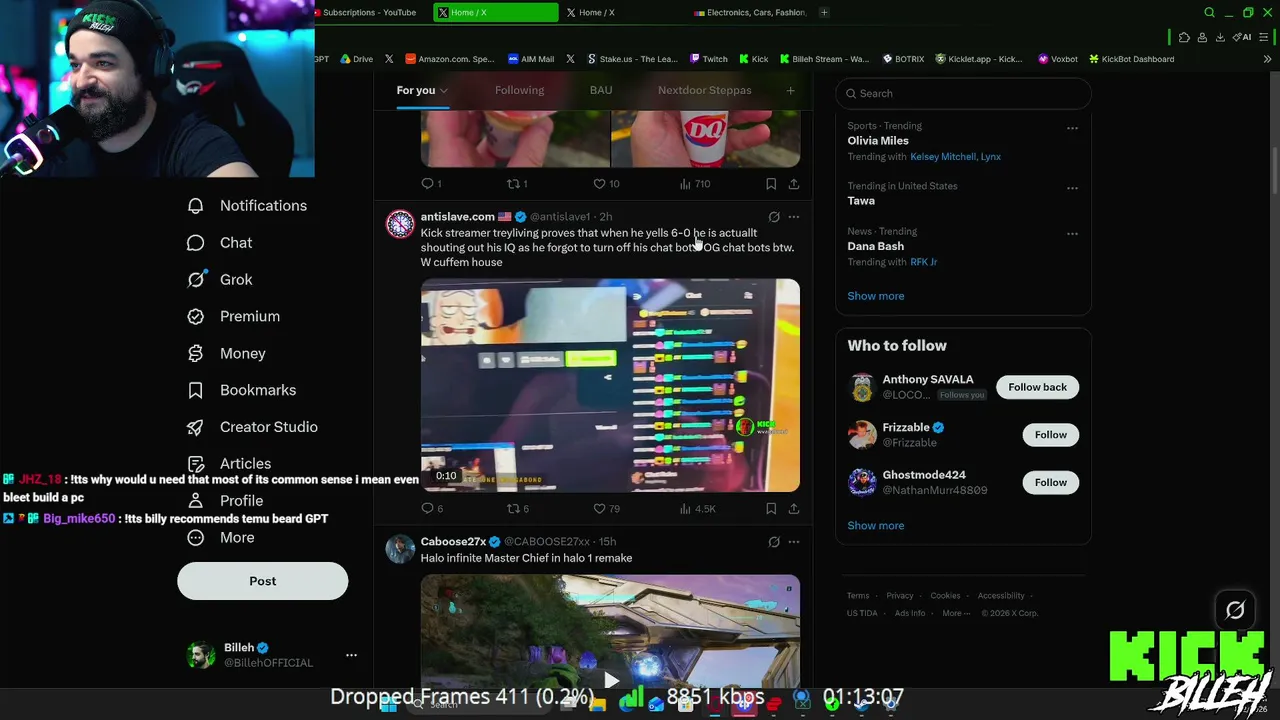Open the Twitch bookmark
Image resolution: width=1280 pixels, height=720 pixels.
708,59
